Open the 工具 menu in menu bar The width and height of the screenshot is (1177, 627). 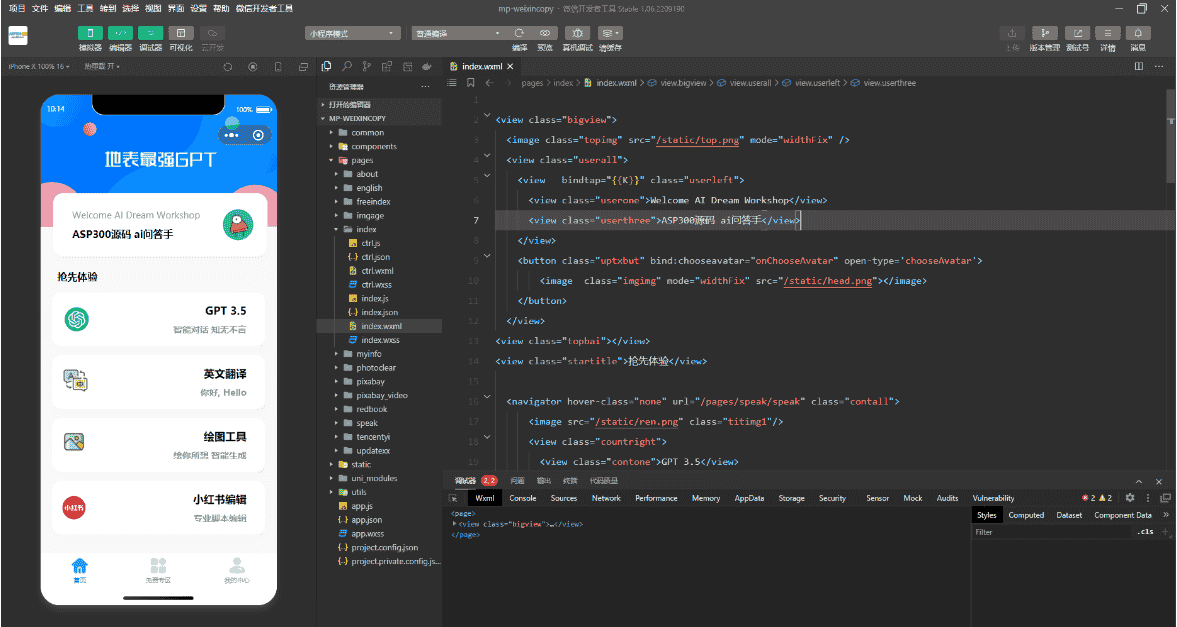pos(86,8)
